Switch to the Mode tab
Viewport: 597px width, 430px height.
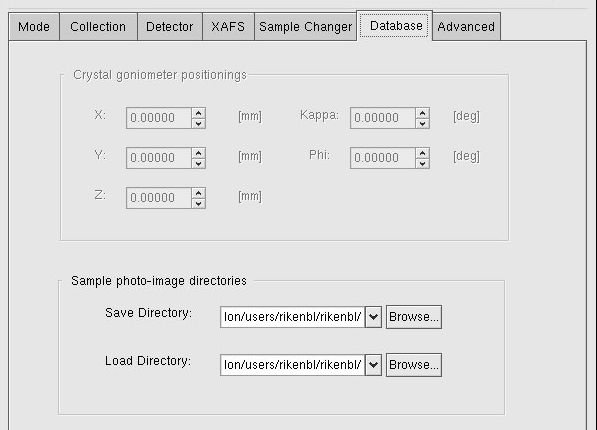click(x=34, y=26)
